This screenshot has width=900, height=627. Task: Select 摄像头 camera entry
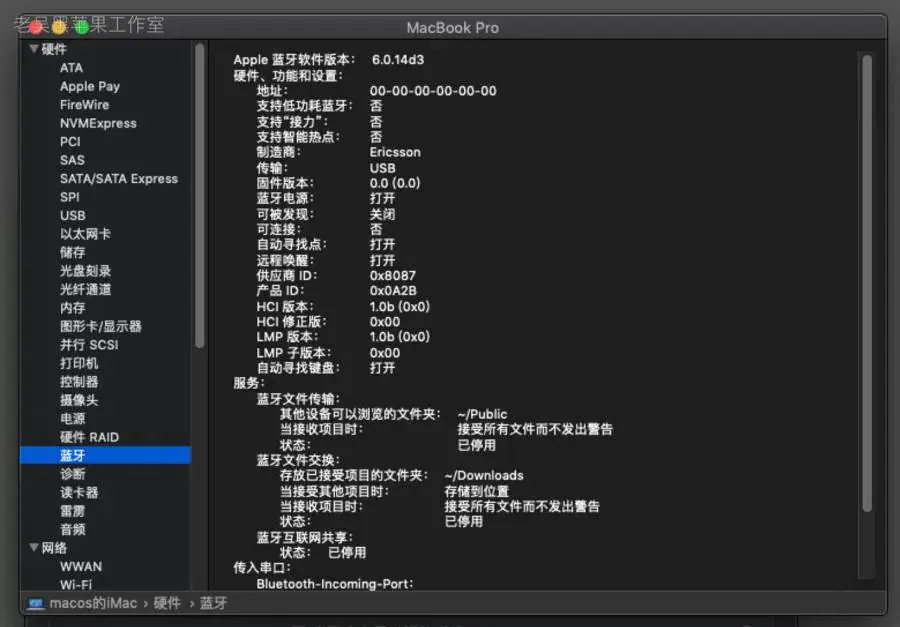[79, 400]
